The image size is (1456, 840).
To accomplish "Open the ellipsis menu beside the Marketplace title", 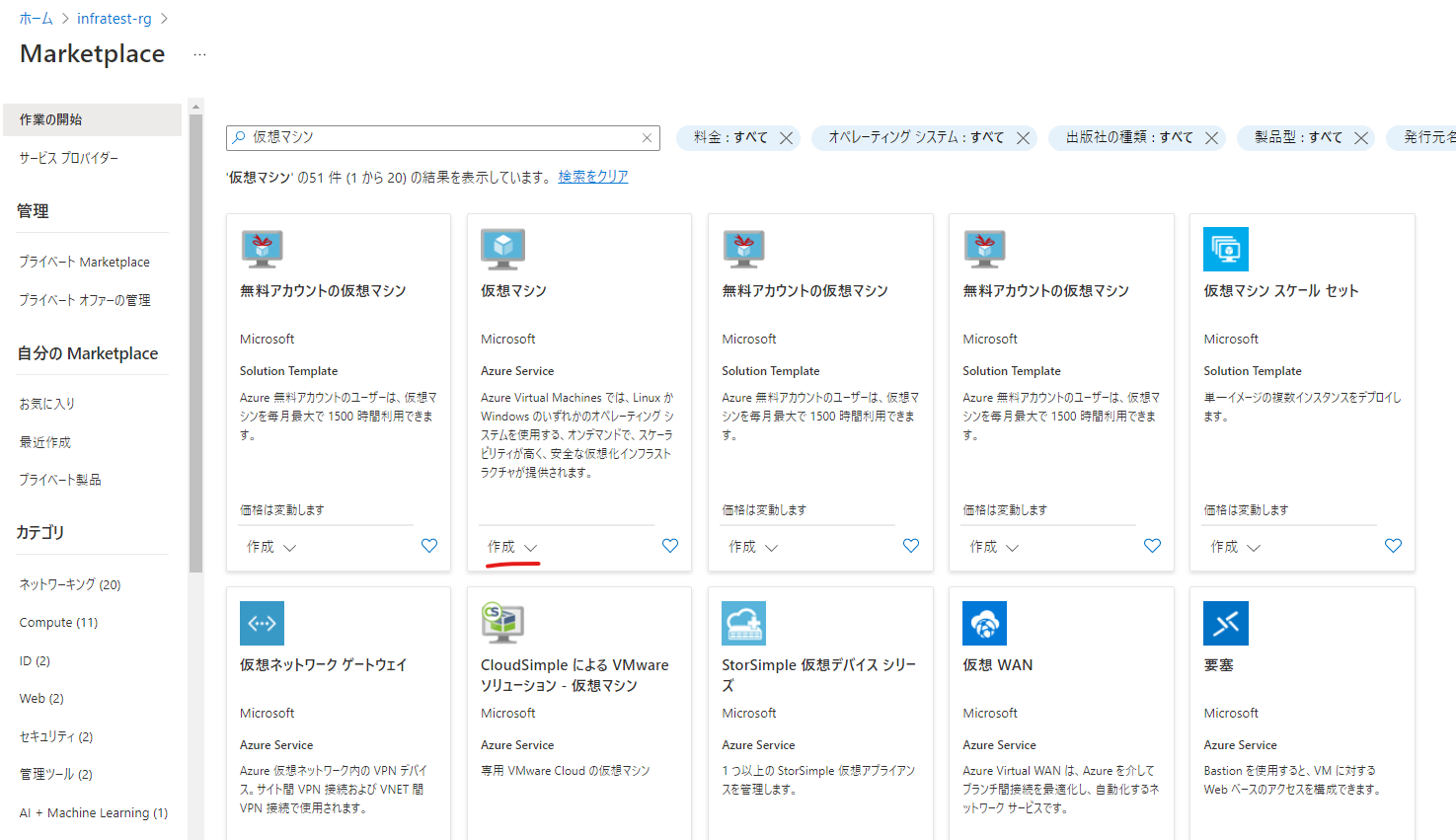I will click(199, 54).
